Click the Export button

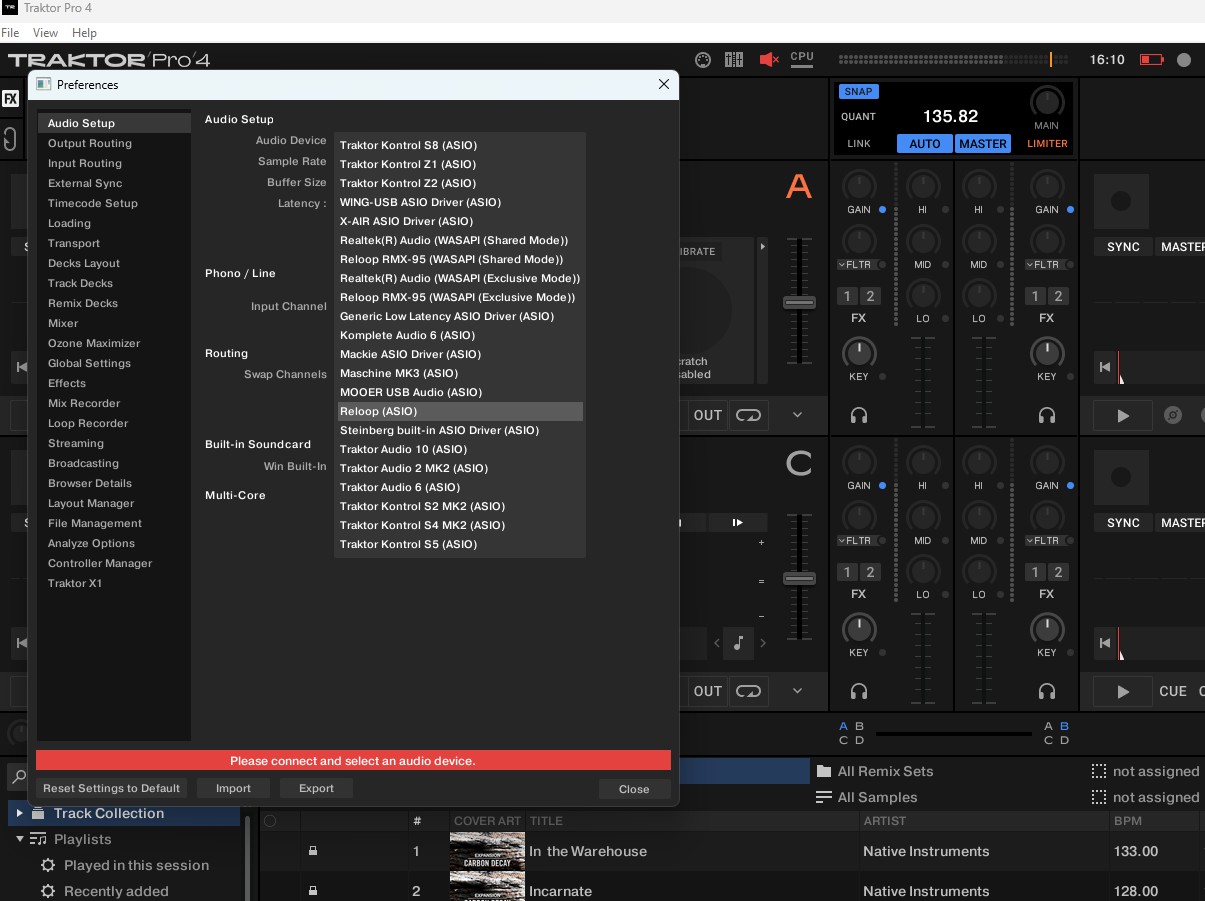(x=316, y=788)
